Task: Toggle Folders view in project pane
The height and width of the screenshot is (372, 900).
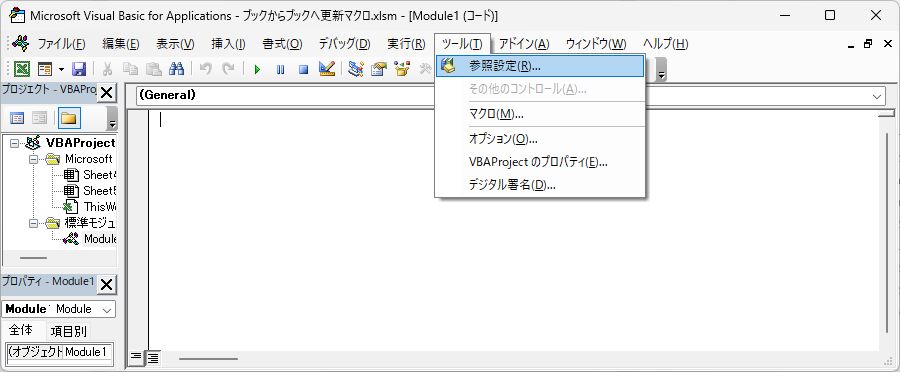Action: [x=69, y=118]
